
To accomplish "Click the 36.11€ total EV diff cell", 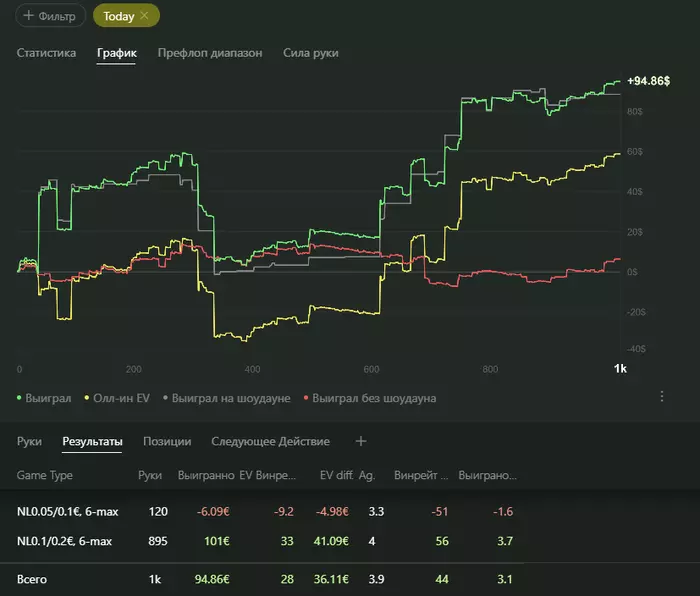I will [x=331, y=579].
